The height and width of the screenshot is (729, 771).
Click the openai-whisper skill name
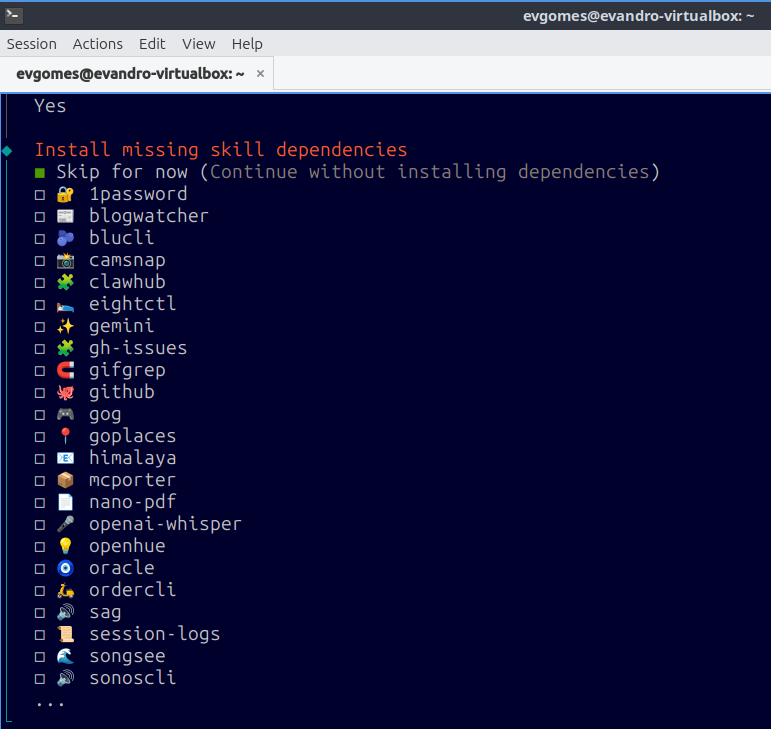click(x=165, y=525)
